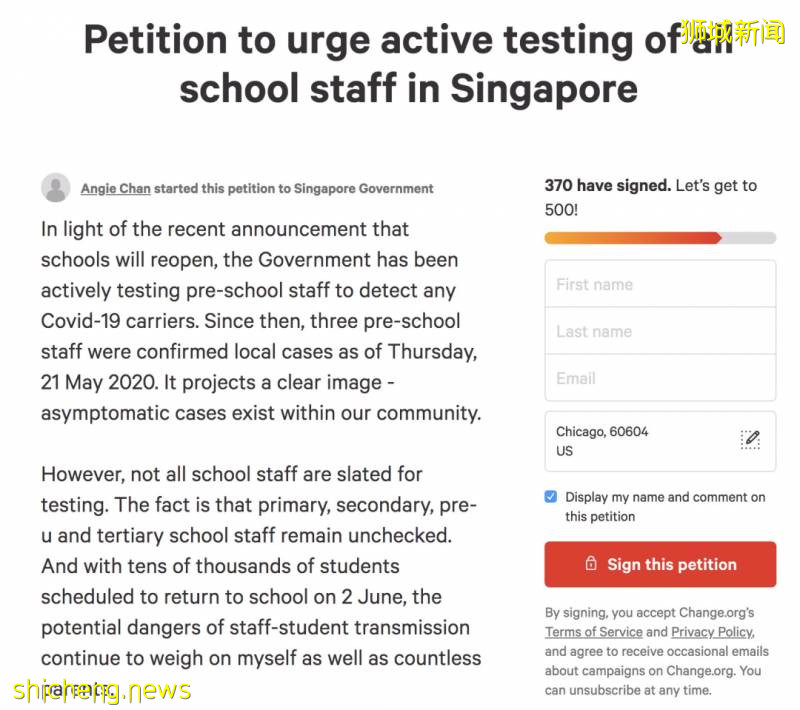The height and width of the screenshot is (710, 800).
Task: Open the Angie Chan author link
Action: pyautogui.click(x=115, y=188)
